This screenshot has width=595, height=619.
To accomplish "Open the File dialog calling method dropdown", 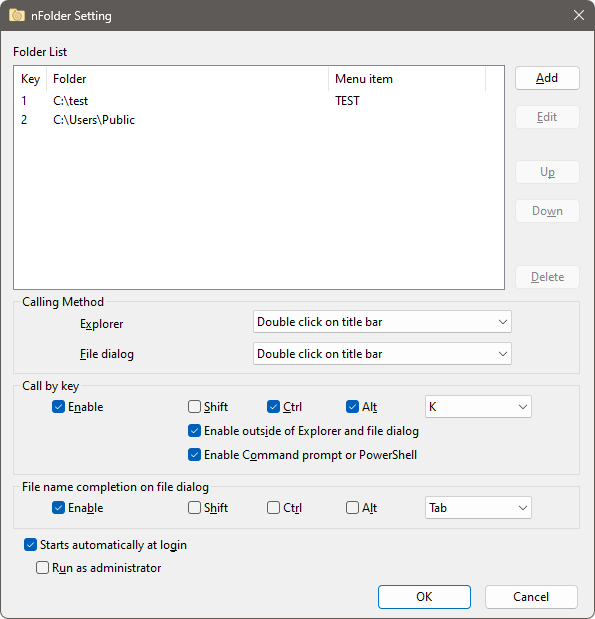I will (x=382, y=354).
